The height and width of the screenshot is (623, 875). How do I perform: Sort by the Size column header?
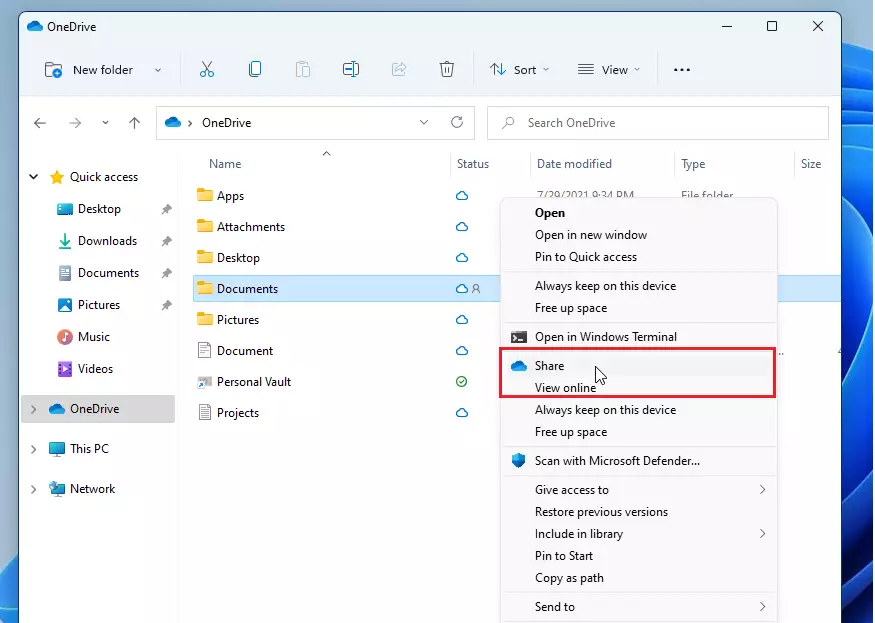(x=811, y=164)
